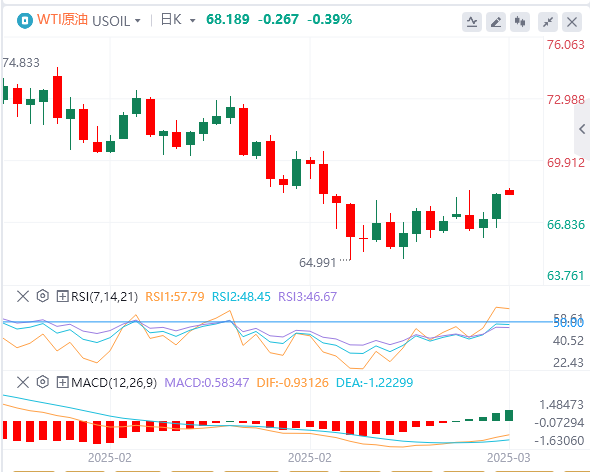The height and width of the screenshot is (472, 590).
Task: Click the 22.43 RSI axis label
Action: [568, 362]
